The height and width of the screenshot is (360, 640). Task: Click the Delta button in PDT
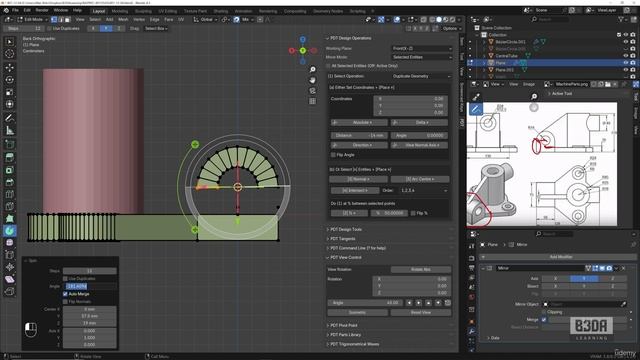(419, 122)
